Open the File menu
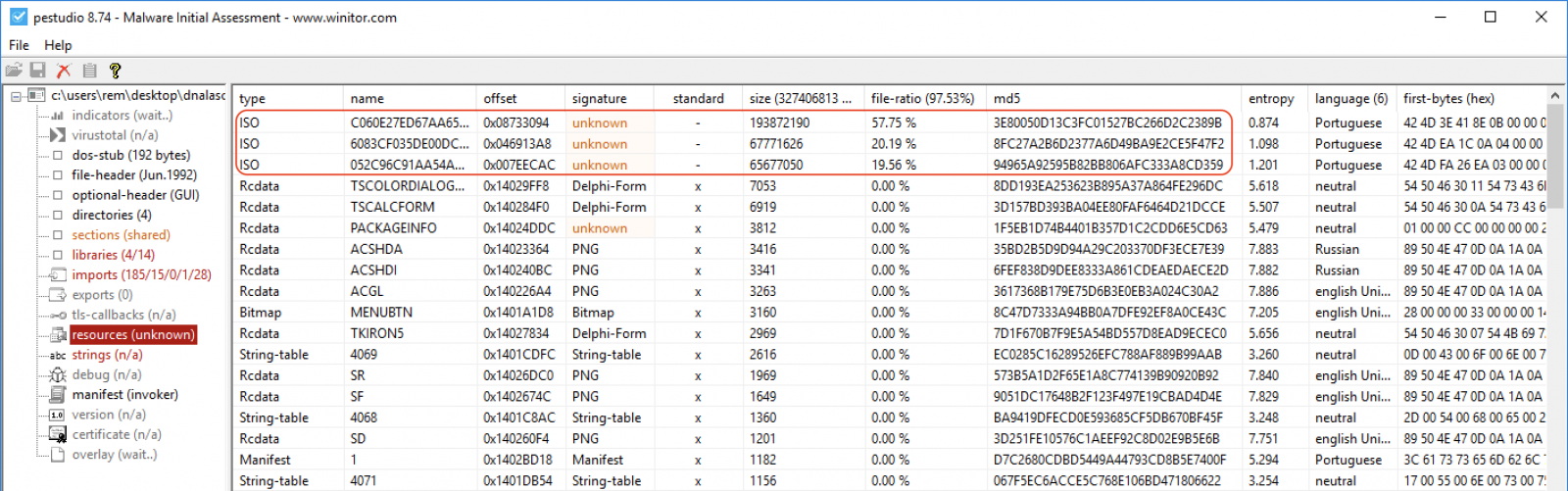 (x=19, y=45)
